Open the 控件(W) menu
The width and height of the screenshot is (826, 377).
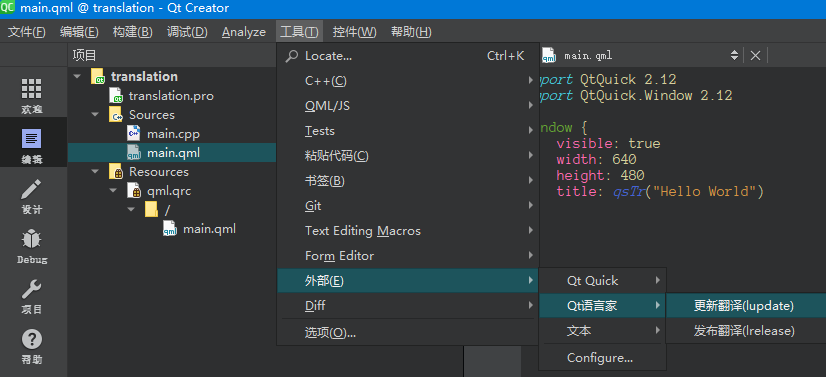pos(355,32)
